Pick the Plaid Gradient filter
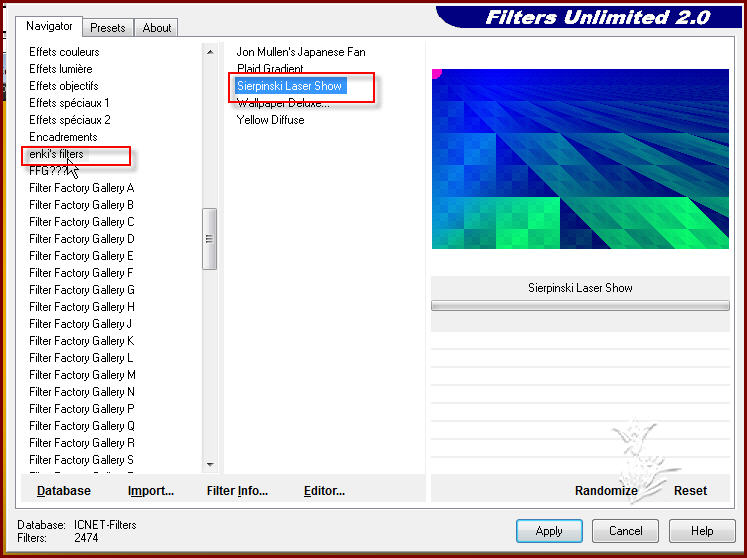This screenshot has height=558, width=747. (x=270, y=69)
